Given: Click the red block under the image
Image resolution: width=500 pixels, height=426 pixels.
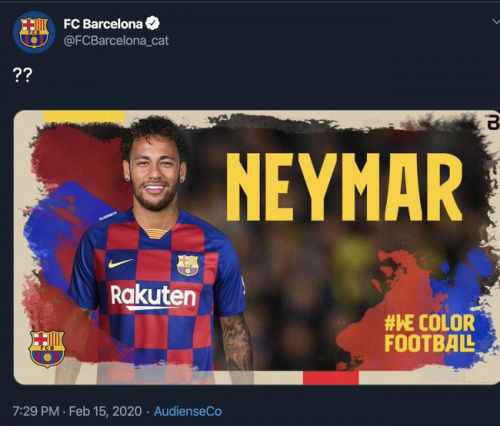Looking at the screenshot, I should coord(331,377).
